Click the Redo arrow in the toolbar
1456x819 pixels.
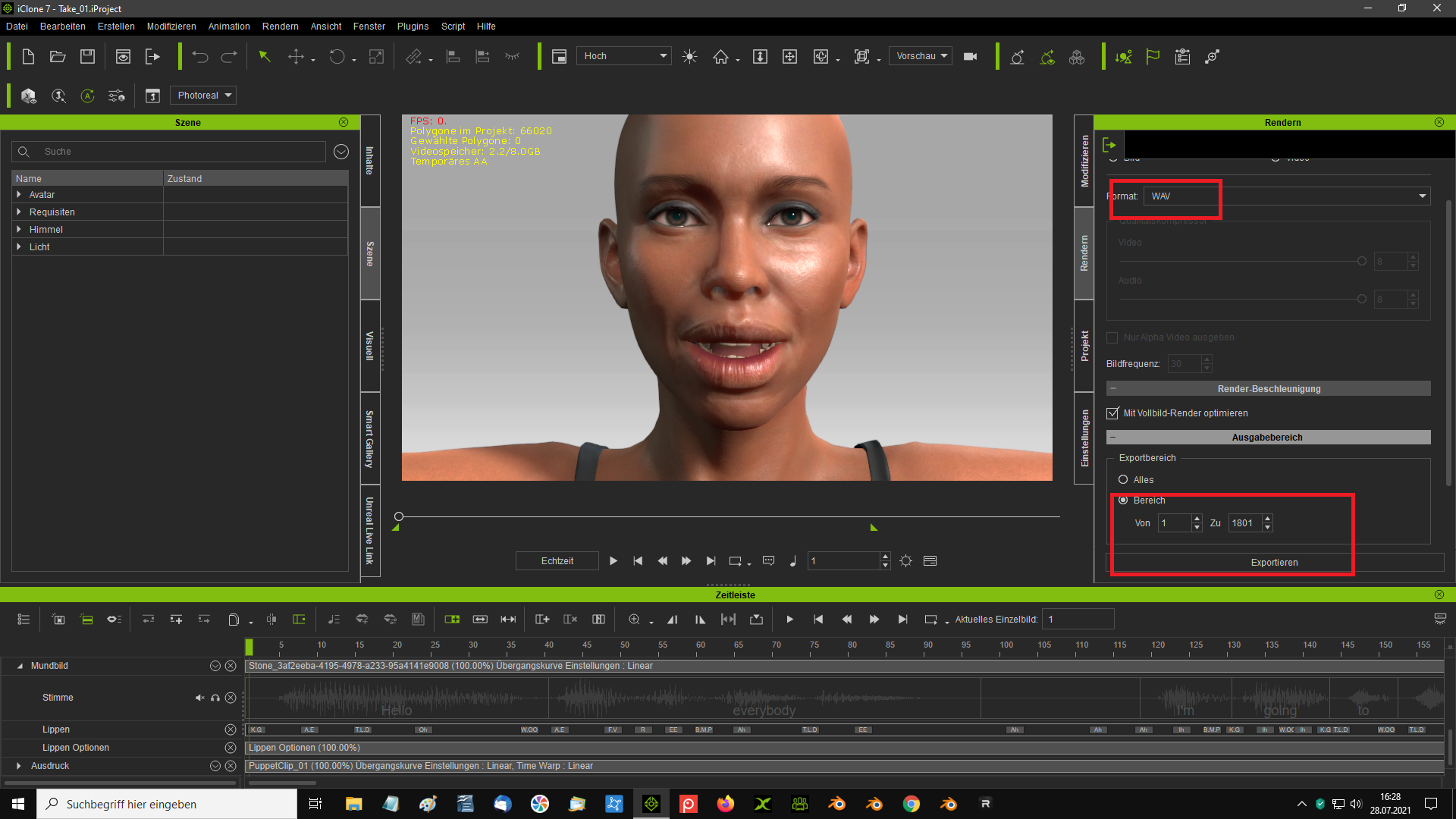229,57
